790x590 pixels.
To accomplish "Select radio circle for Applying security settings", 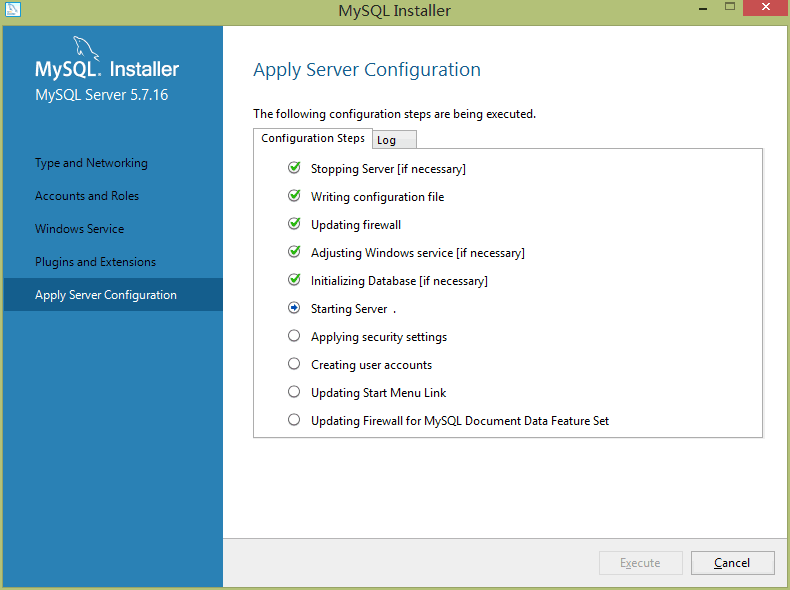I will [294, 336].
